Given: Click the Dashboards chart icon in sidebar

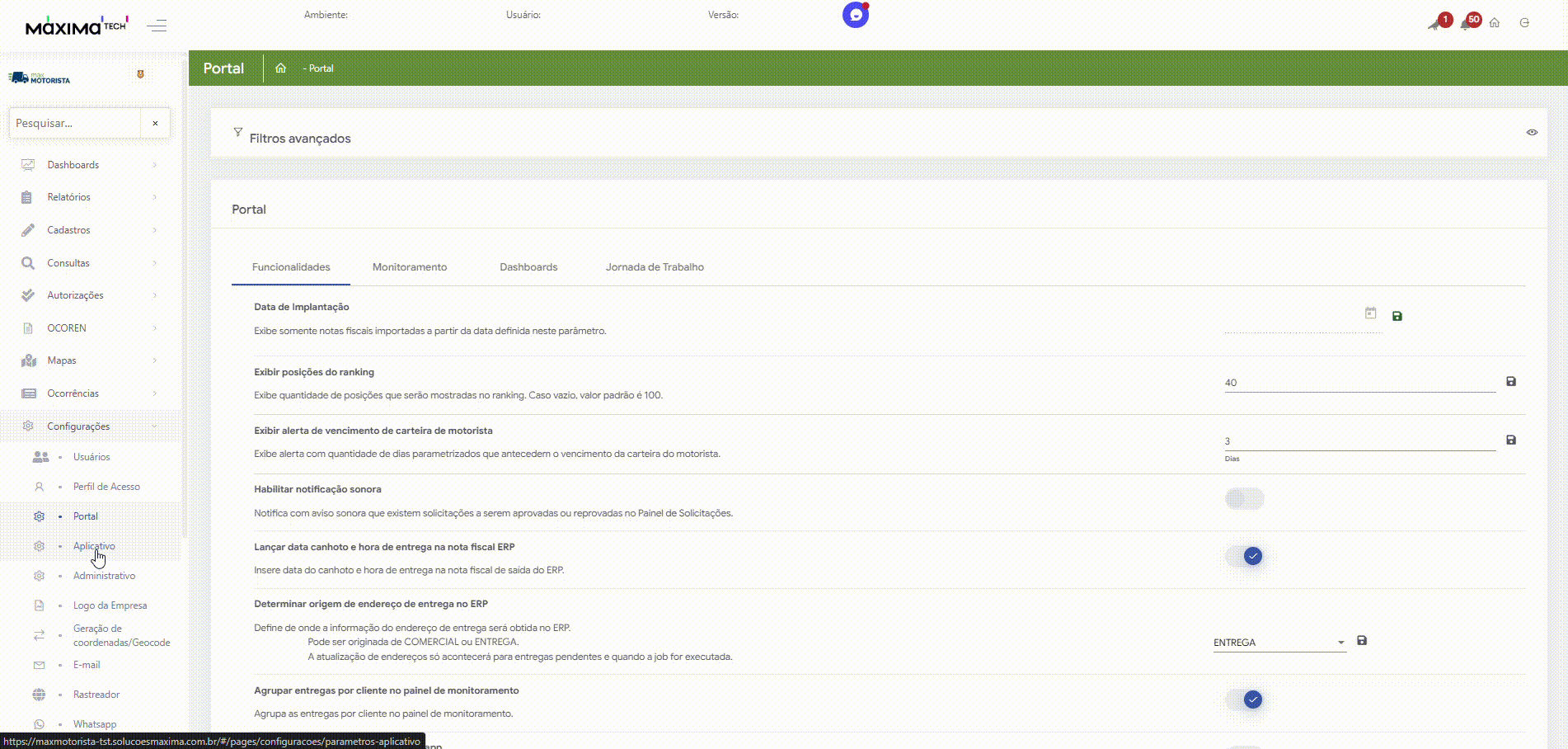Looking at the screenshot, I should (28, 165).
